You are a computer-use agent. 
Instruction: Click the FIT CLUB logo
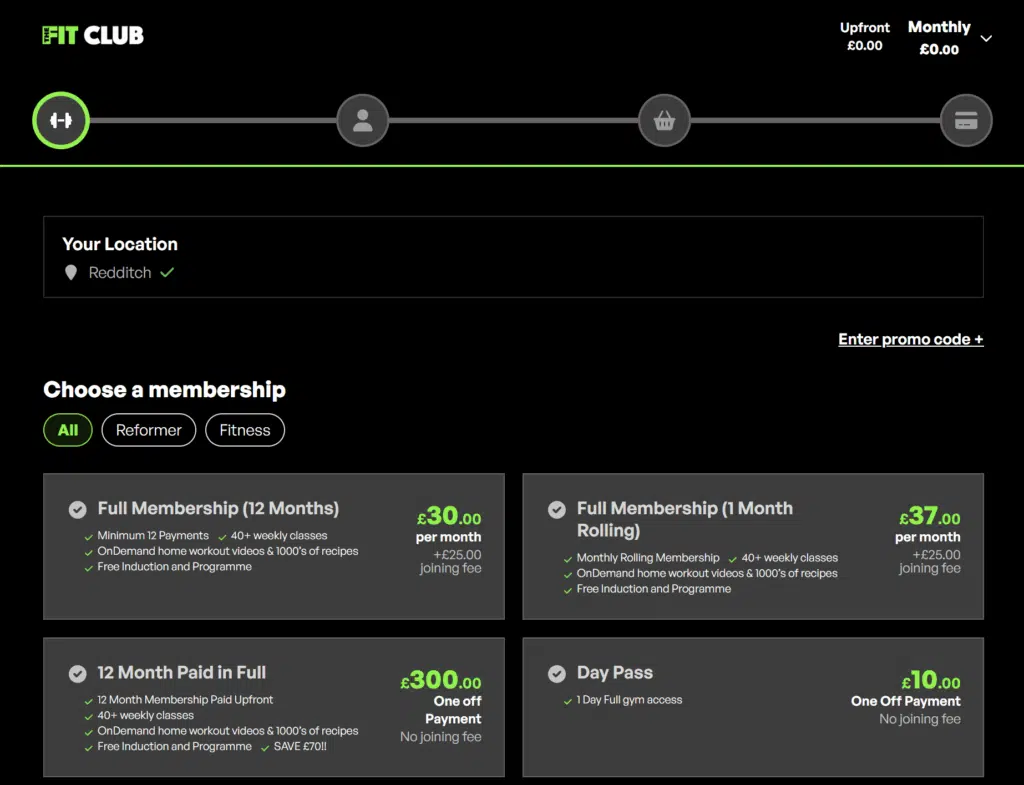[91, 33]
